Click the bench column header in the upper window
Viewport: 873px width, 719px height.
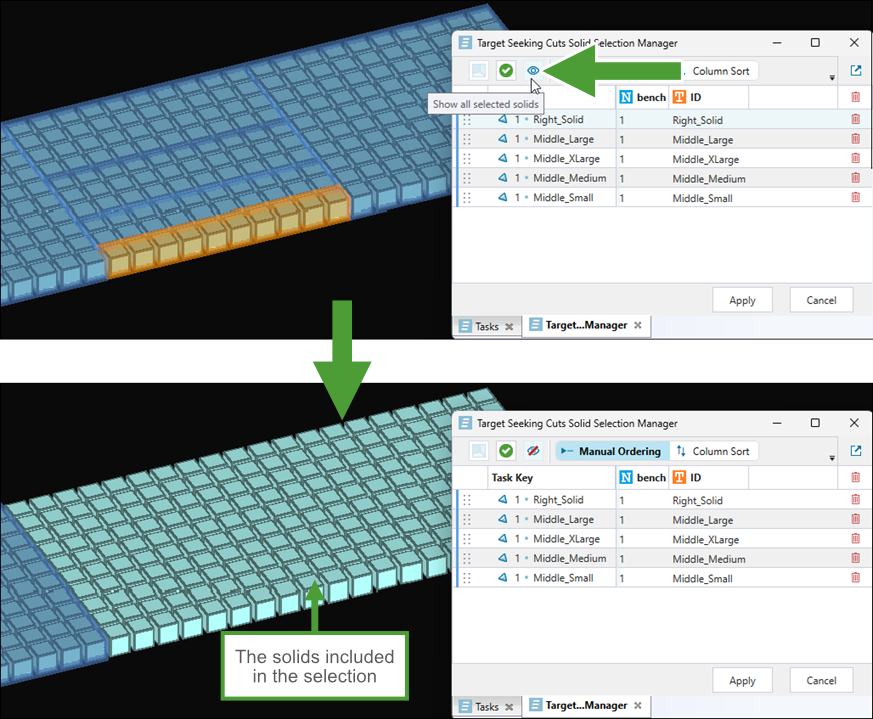(643, 97)
